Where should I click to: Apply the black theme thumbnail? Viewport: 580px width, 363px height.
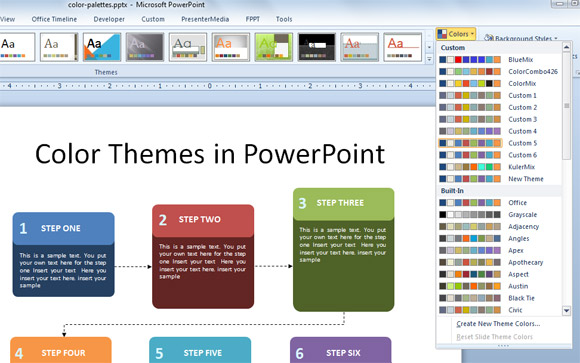click(316, 47)
